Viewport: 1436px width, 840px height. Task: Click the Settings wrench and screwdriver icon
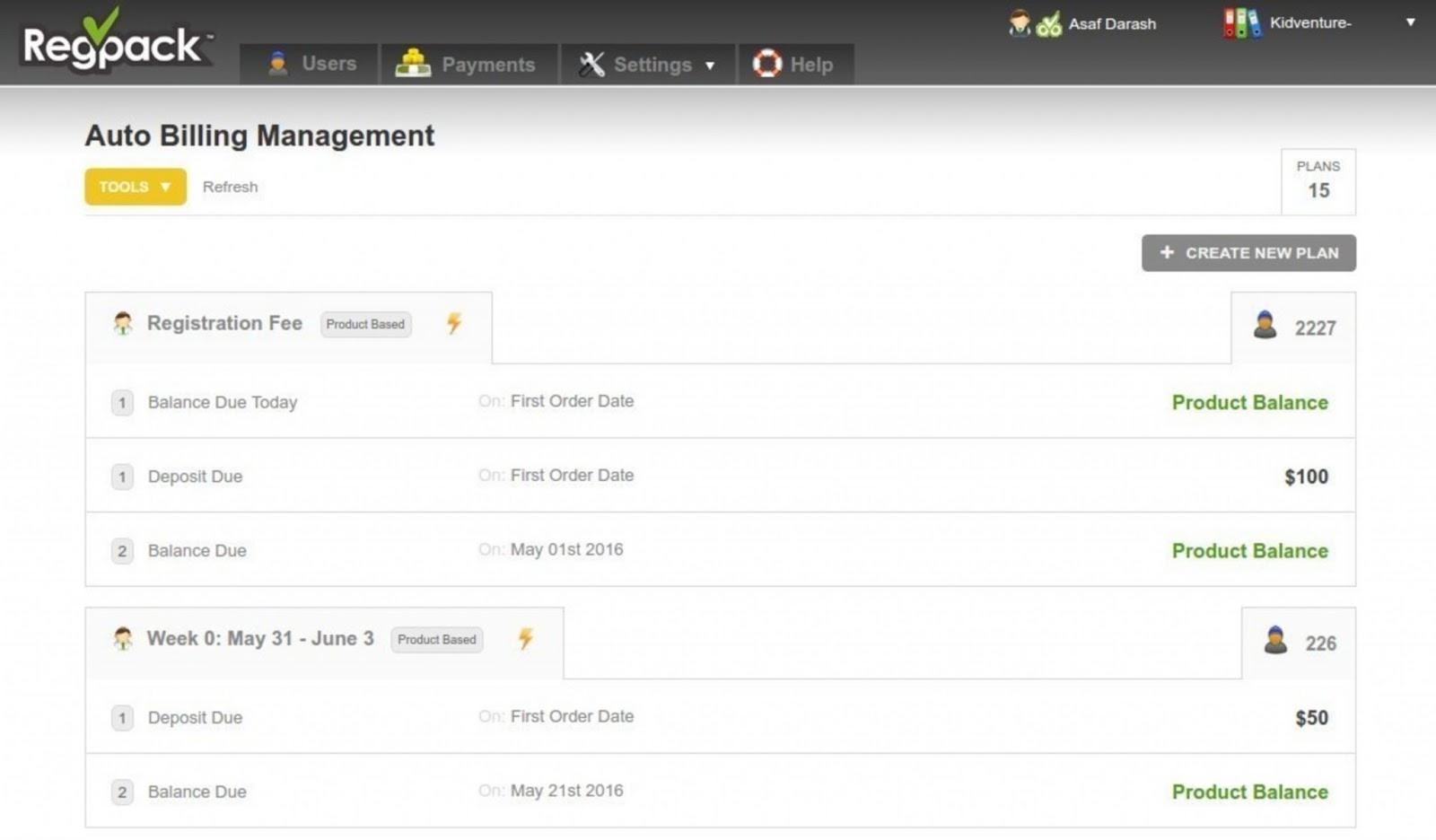(x=591, y=64)
